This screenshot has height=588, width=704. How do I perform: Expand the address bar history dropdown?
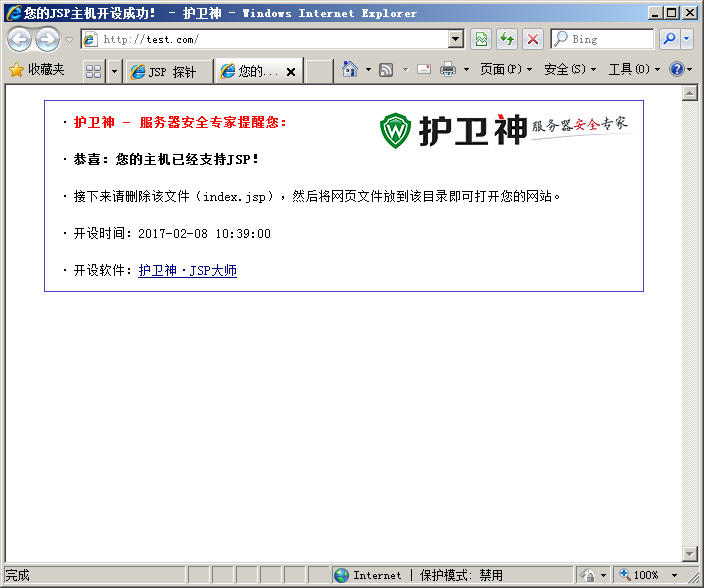[456, 39]
